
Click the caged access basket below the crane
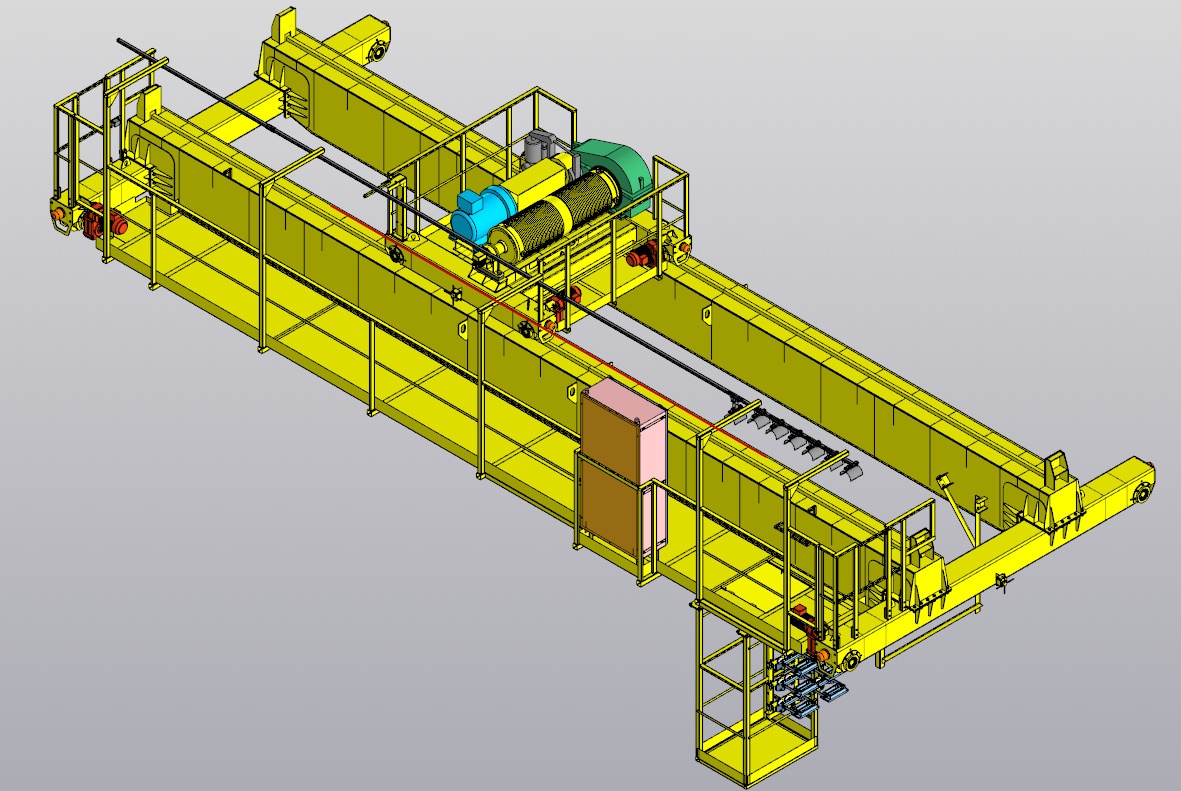tap(756, 693)
